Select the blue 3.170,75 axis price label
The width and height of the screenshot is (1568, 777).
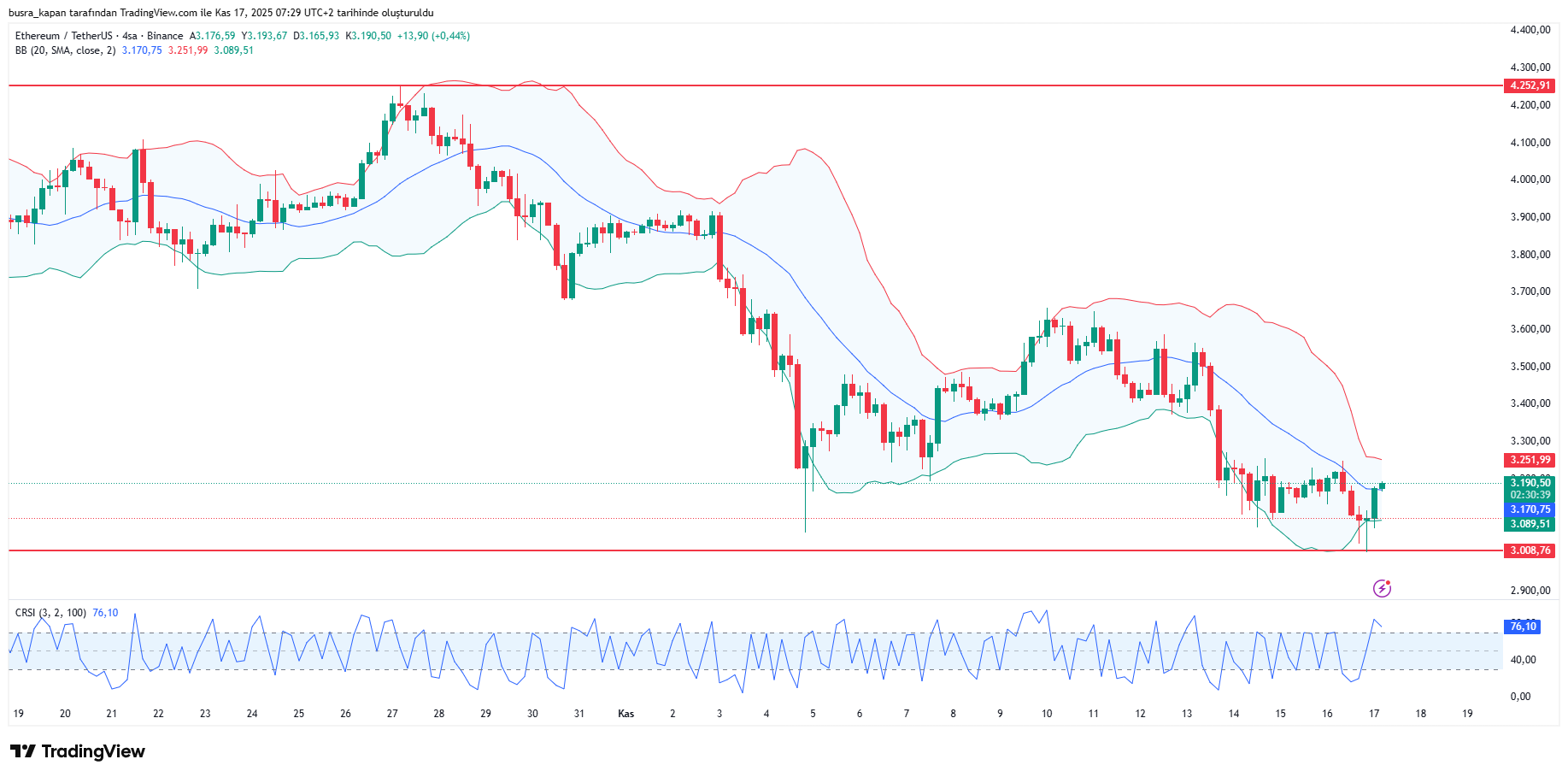pos(1530,509)
